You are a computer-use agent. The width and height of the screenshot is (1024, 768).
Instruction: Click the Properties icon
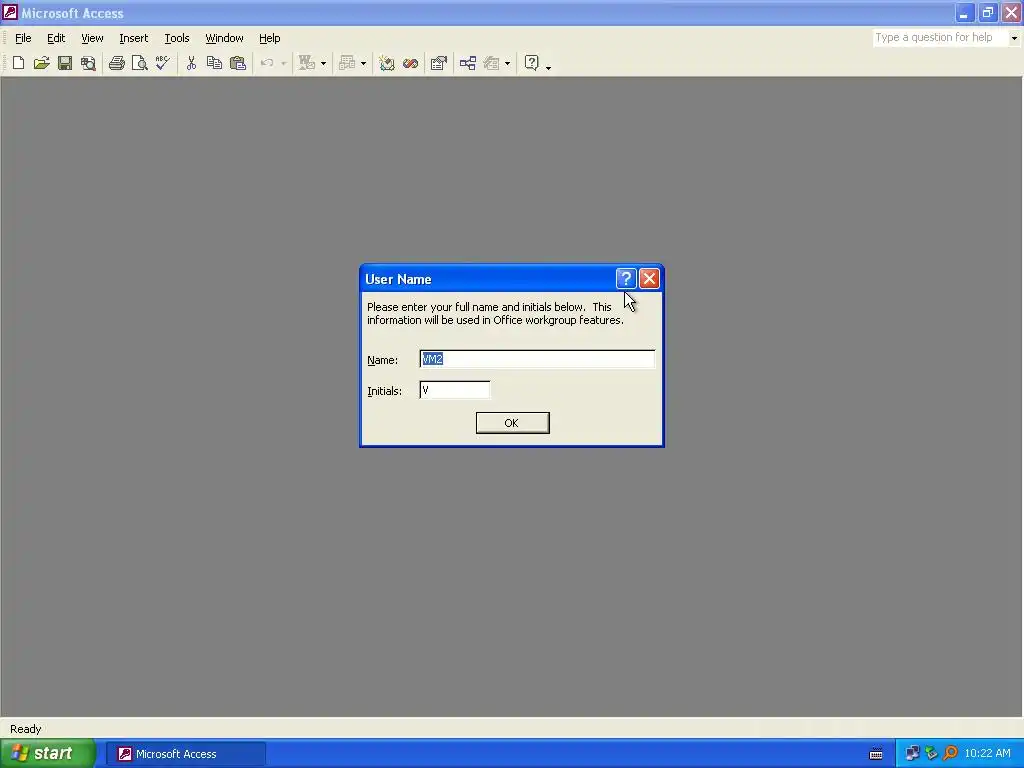[x=439, y=63]
